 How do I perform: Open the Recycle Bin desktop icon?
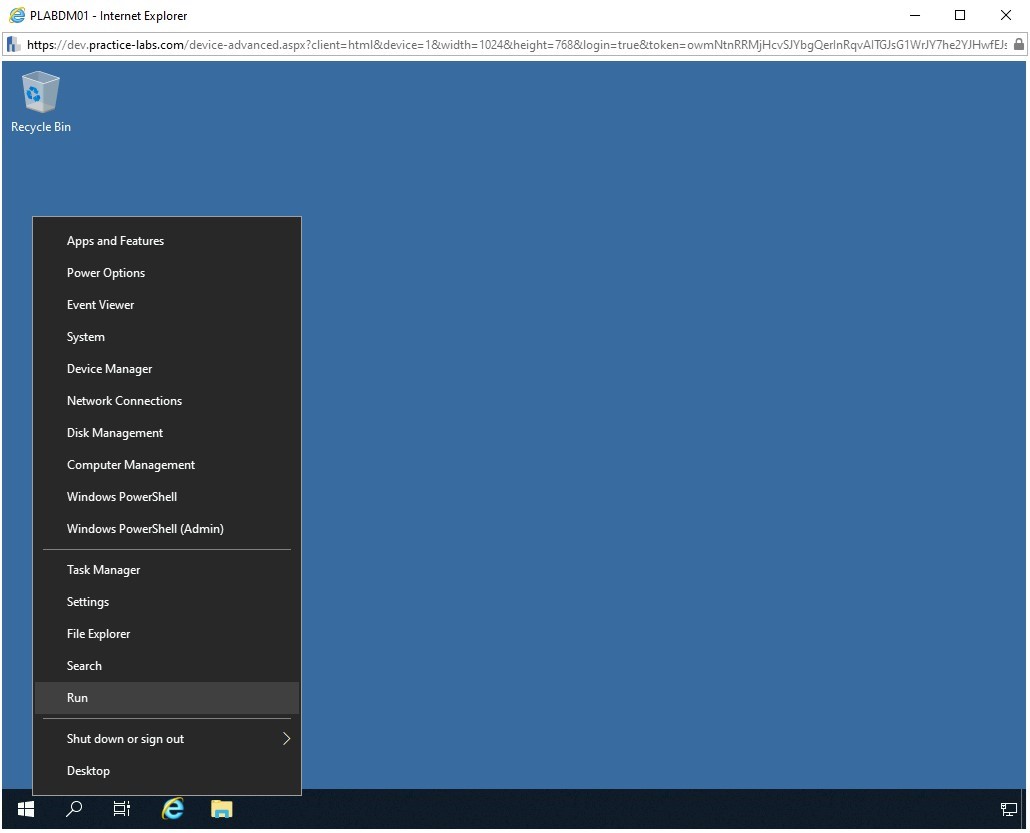coord(40,102)
